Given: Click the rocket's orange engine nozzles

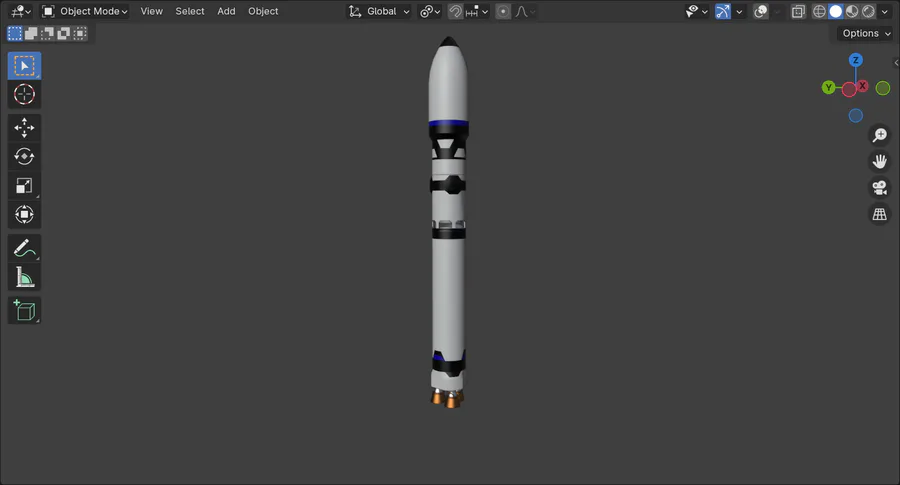Looking at the screenshot, I should pos(448,398).
